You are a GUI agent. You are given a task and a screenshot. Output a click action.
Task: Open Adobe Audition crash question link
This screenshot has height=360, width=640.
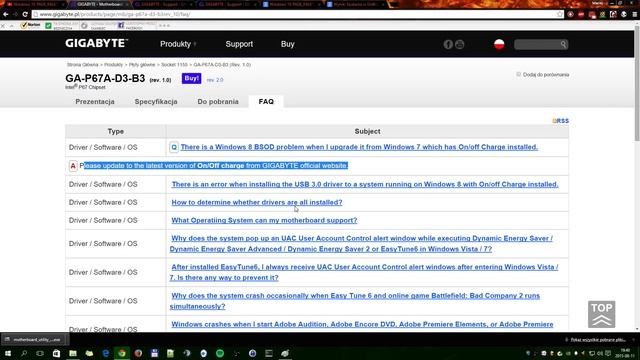[x=362, y=324]
